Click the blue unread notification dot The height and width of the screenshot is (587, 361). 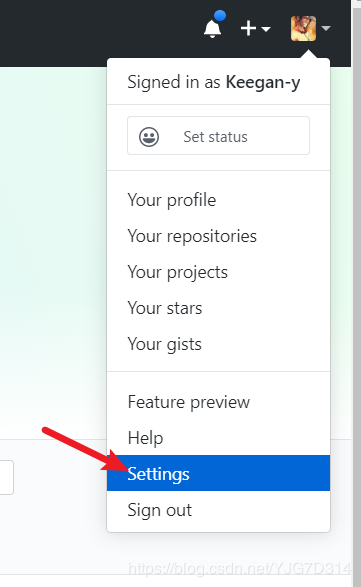pos(220,16)
